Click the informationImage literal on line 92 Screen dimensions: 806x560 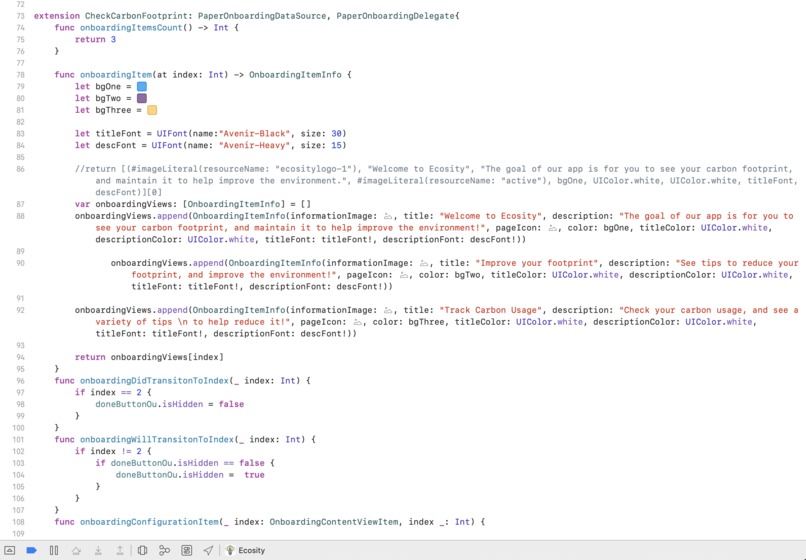pos(389,310)
